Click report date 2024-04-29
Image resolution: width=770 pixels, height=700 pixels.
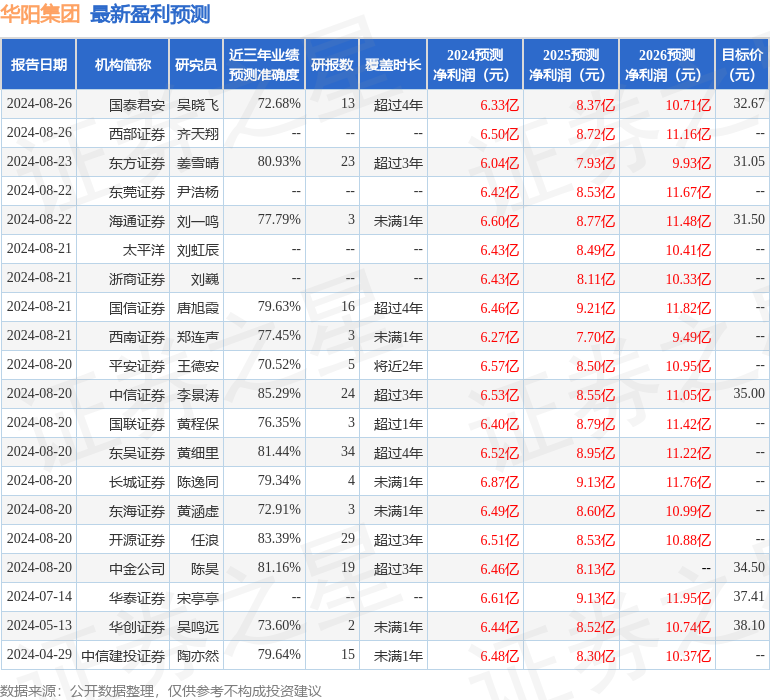click(x=39, y=654)
